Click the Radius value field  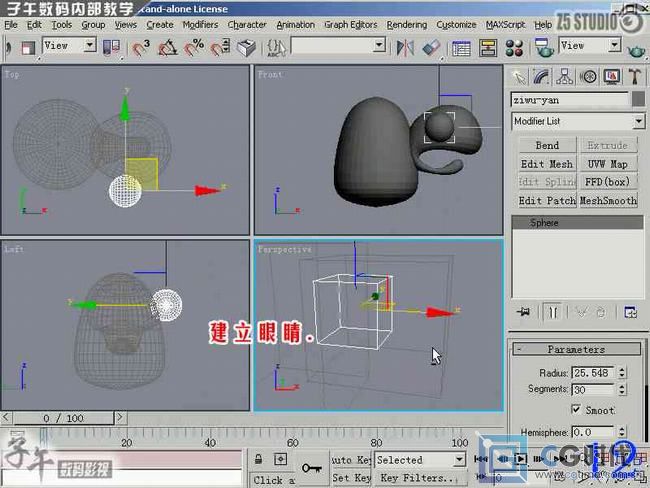(594, 373)
